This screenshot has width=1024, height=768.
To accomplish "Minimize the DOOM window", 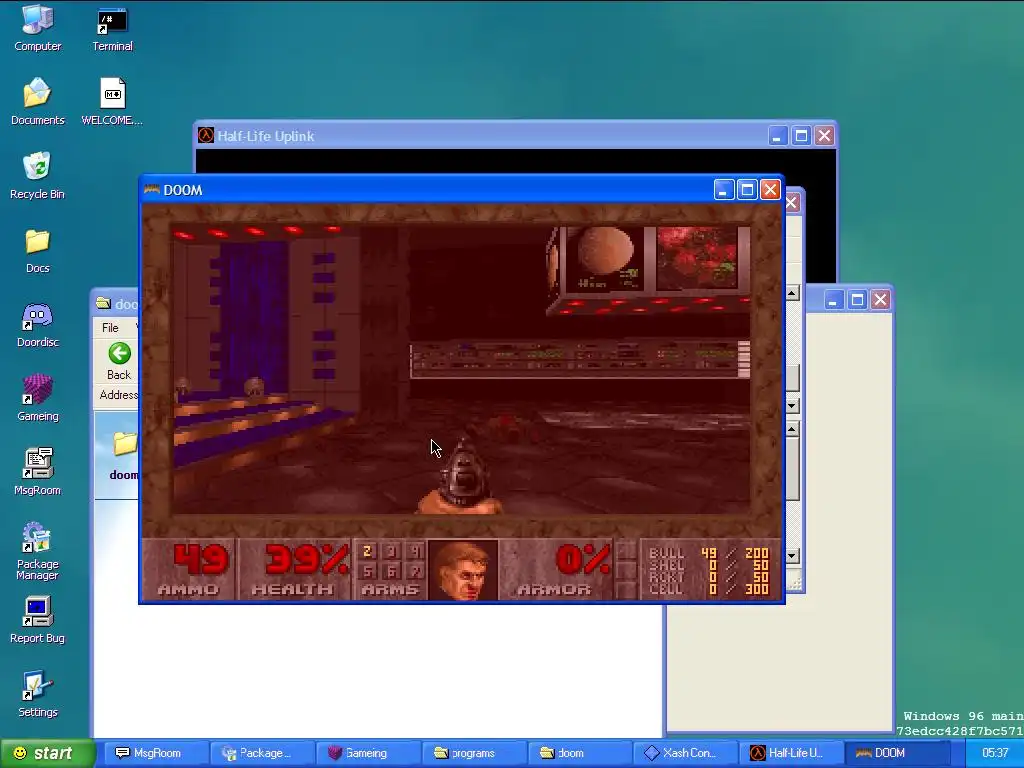I will click(x=723, y=190).
